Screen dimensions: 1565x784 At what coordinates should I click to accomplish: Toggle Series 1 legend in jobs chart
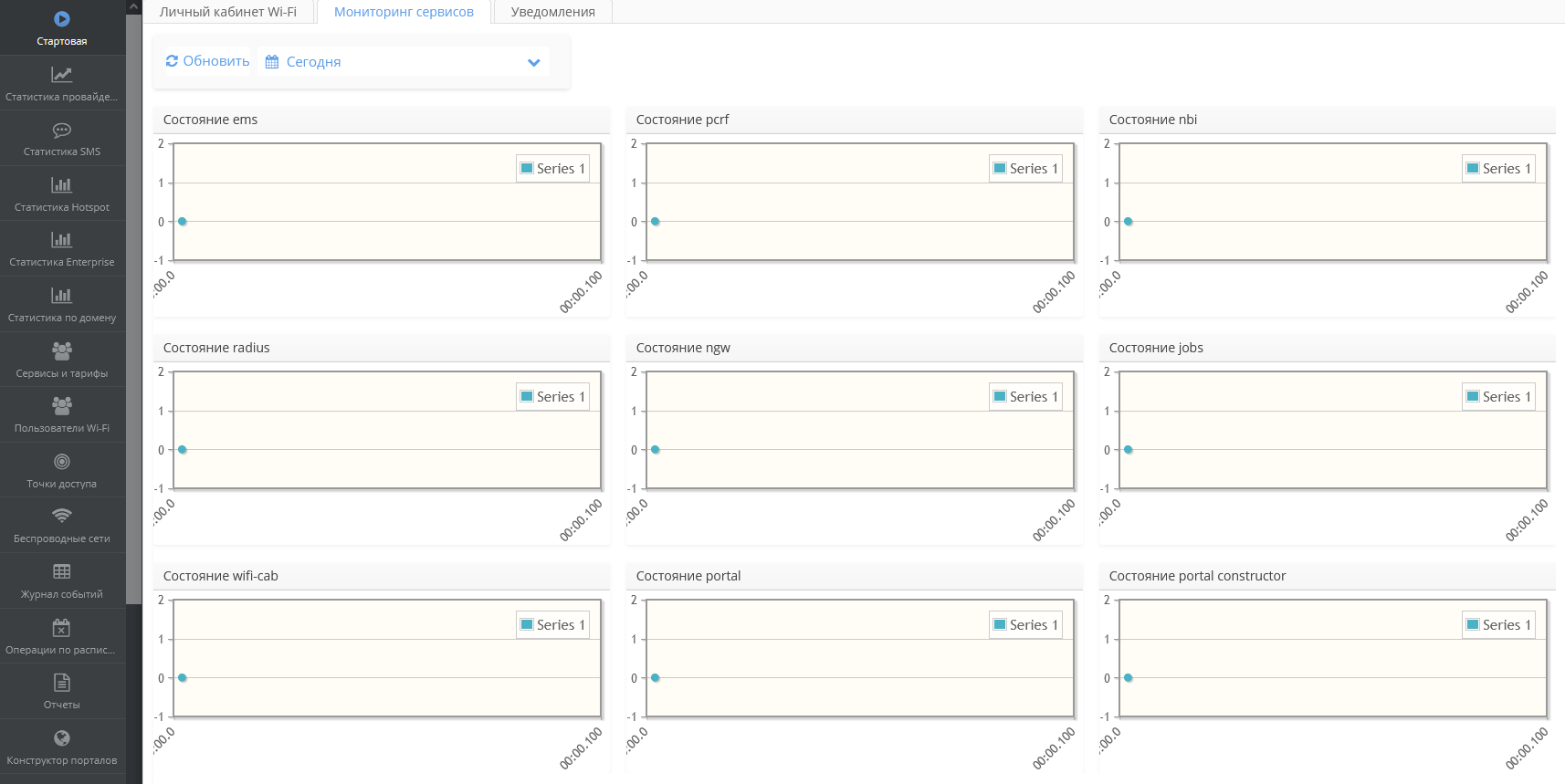pos(1499,397)
